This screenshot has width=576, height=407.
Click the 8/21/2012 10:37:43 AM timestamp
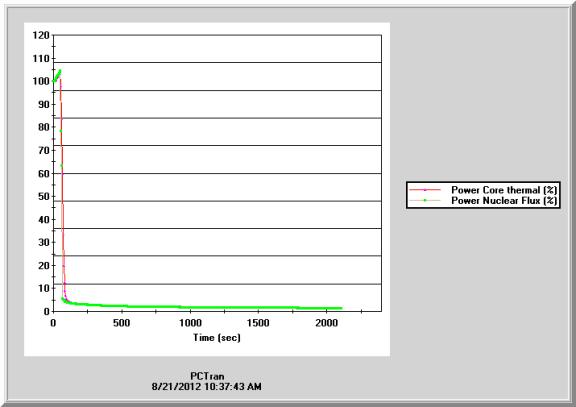(x=206, y=386)
